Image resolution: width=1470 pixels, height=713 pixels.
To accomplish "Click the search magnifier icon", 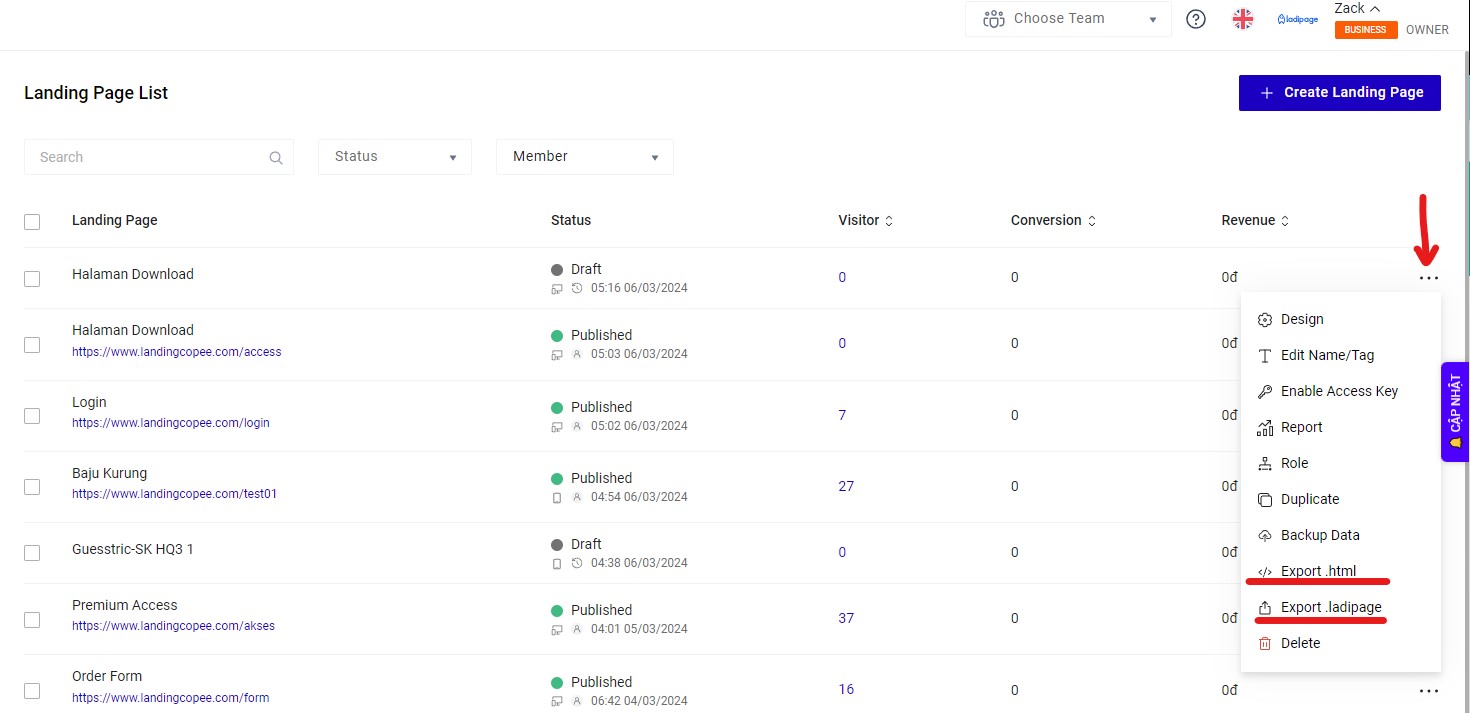I will [x=276, y=158].
